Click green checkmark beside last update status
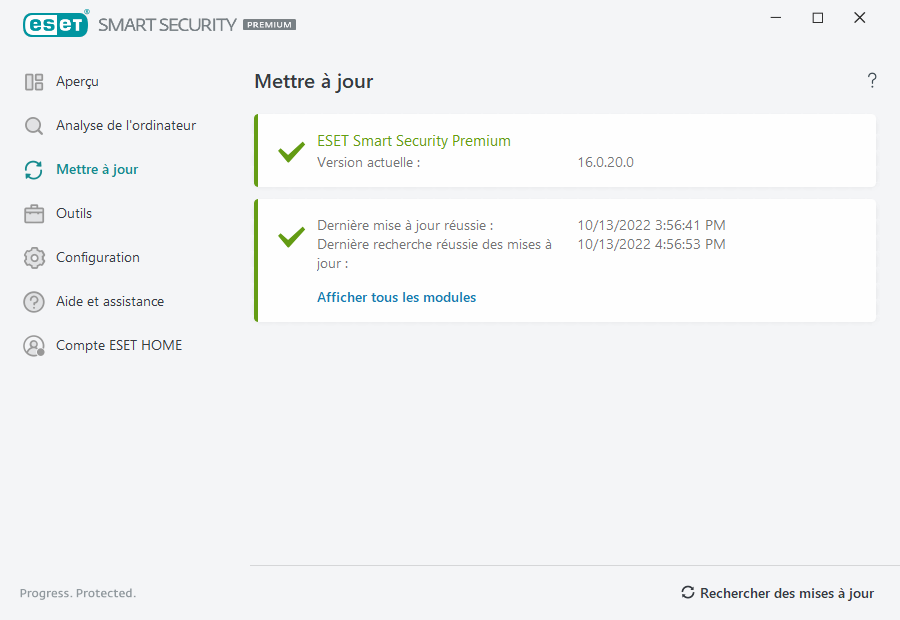Image resolution: width=900 pixels, height=620 pixels. pos(291,236)
